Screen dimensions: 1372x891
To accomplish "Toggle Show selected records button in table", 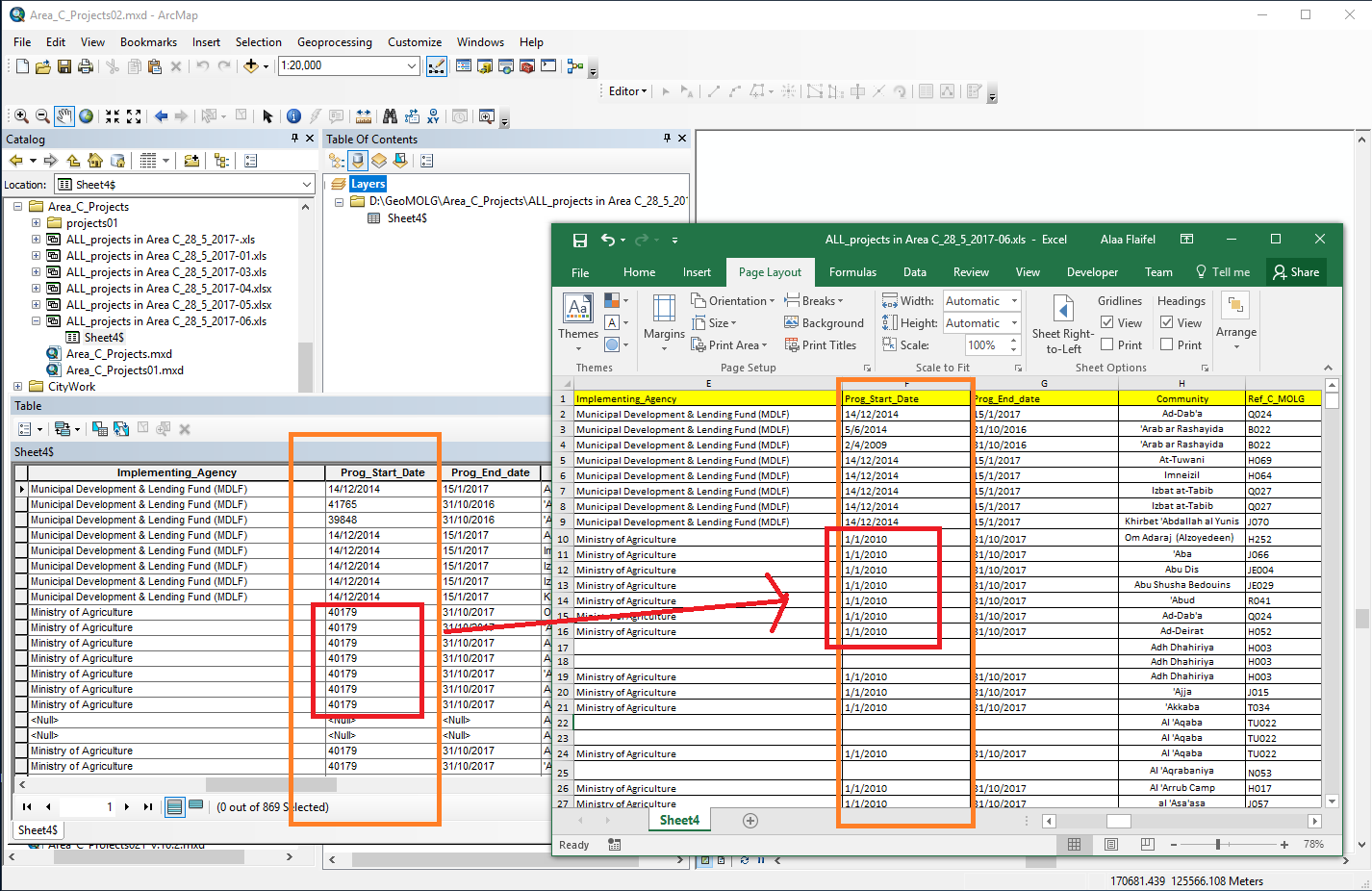I will point(196,806).
